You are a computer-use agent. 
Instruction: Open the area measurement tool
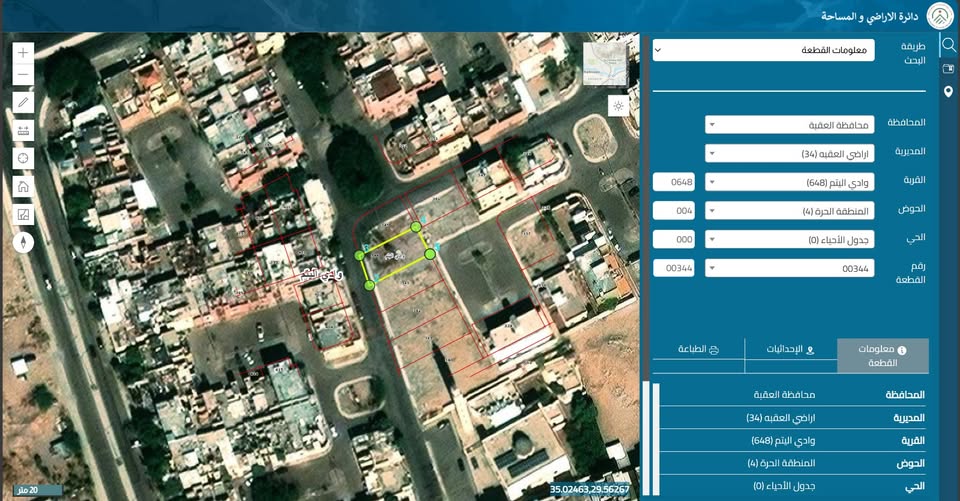pos(23,214)
